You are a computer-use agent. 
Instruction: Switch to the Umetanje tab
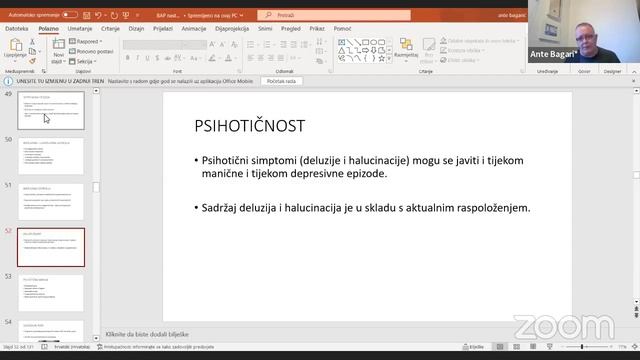[80, 29]
